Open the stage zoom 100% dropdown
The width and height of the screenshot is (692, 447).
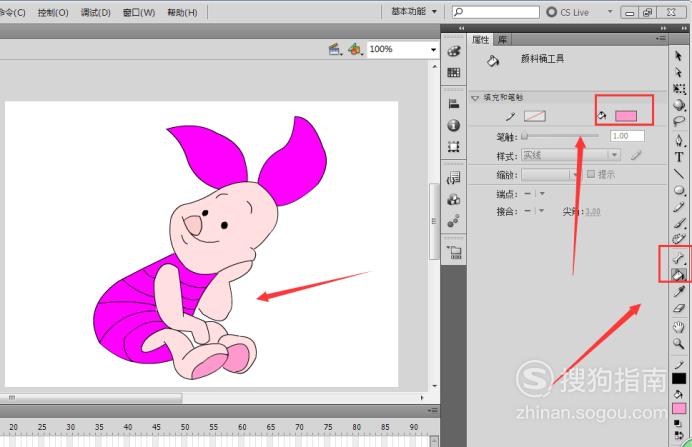[x=433, y=50]
